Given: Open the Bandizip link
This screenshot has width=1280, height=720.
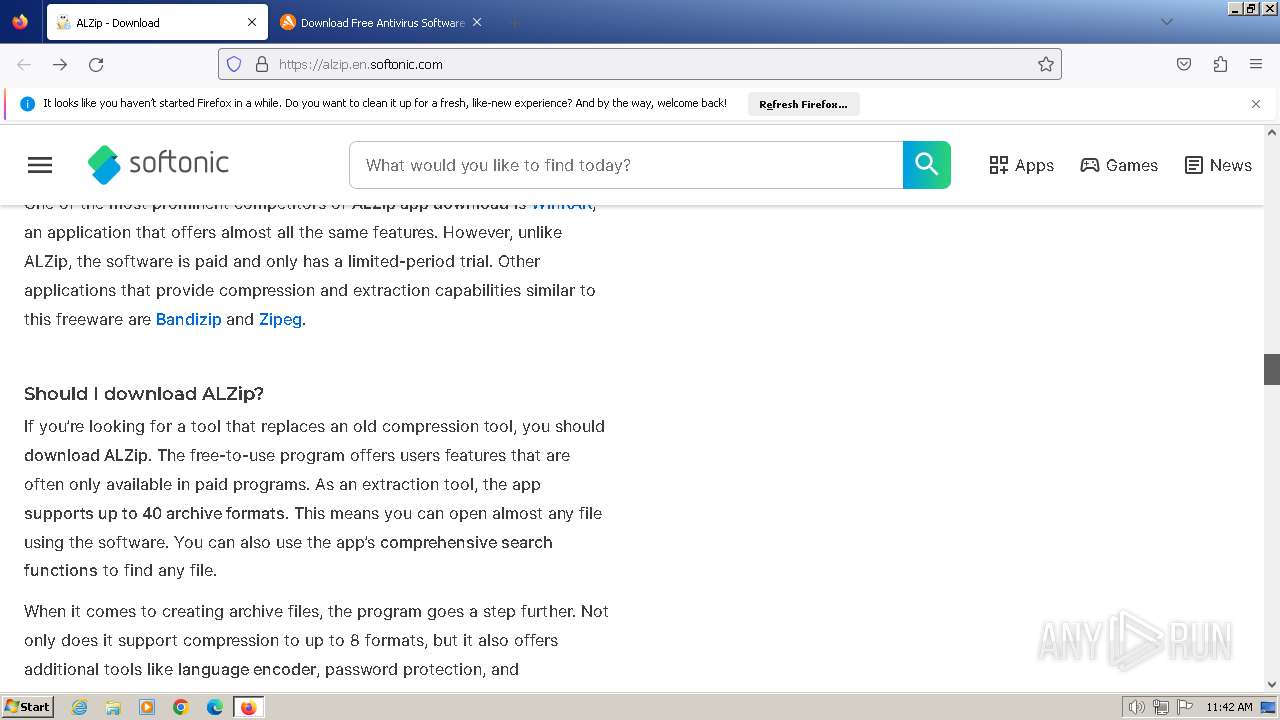Looking at the screenshot, I should point(188,319).
